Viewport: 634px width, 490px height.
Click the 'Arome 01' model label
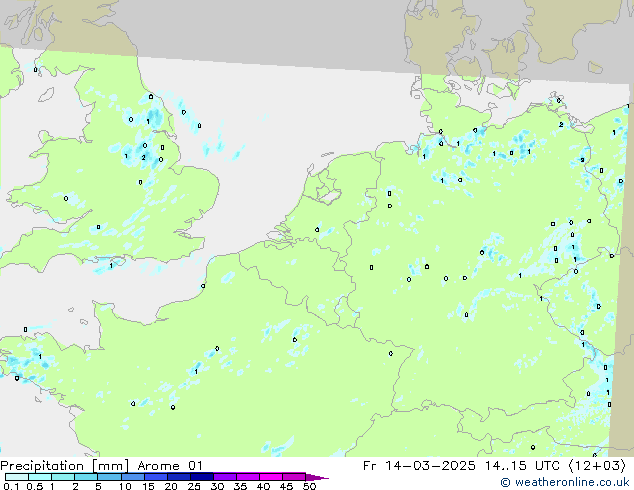click(170, 466)
